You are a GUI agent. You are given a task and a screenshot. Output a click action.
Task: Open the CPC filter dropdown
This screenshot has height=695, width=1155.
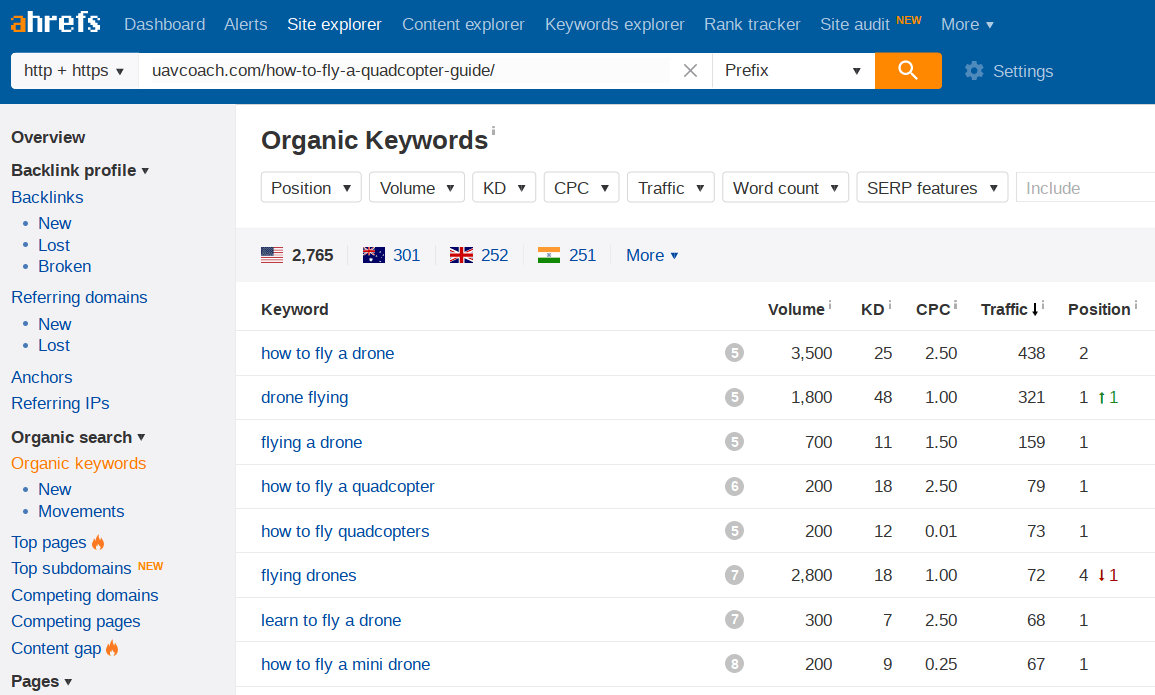(581, 188)
